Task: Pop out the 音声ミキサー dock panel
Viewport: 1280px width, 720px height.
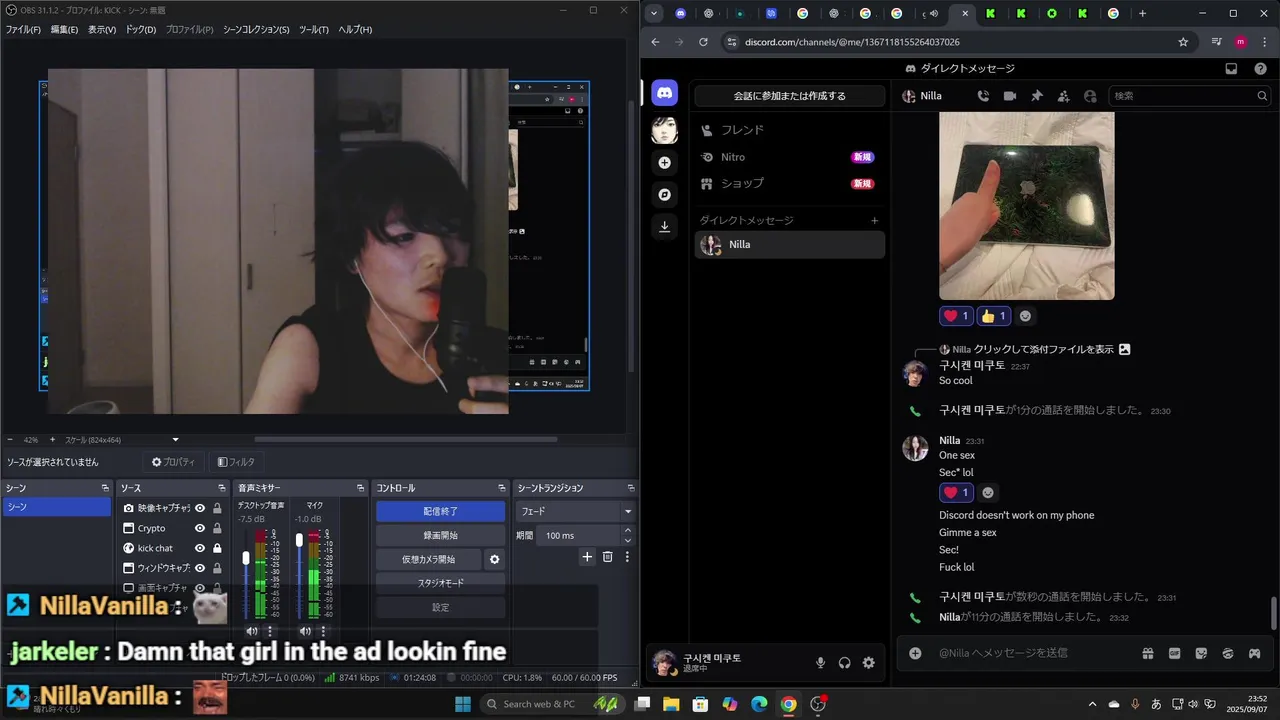Action: (x=360, y=488)
